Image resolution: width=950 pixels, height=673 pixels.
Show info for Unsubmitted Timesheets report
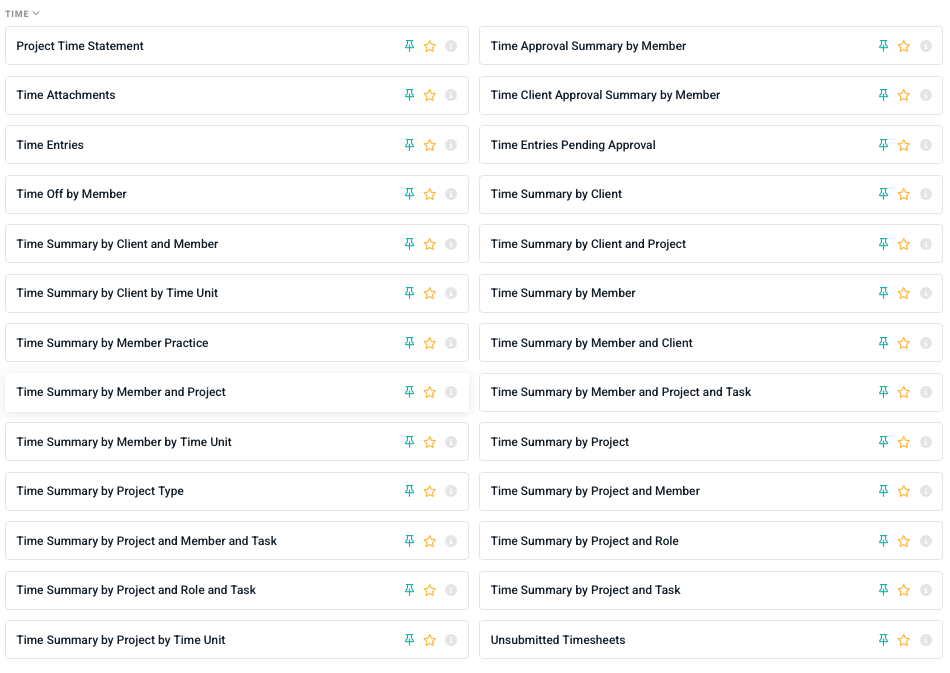[925, 641]
